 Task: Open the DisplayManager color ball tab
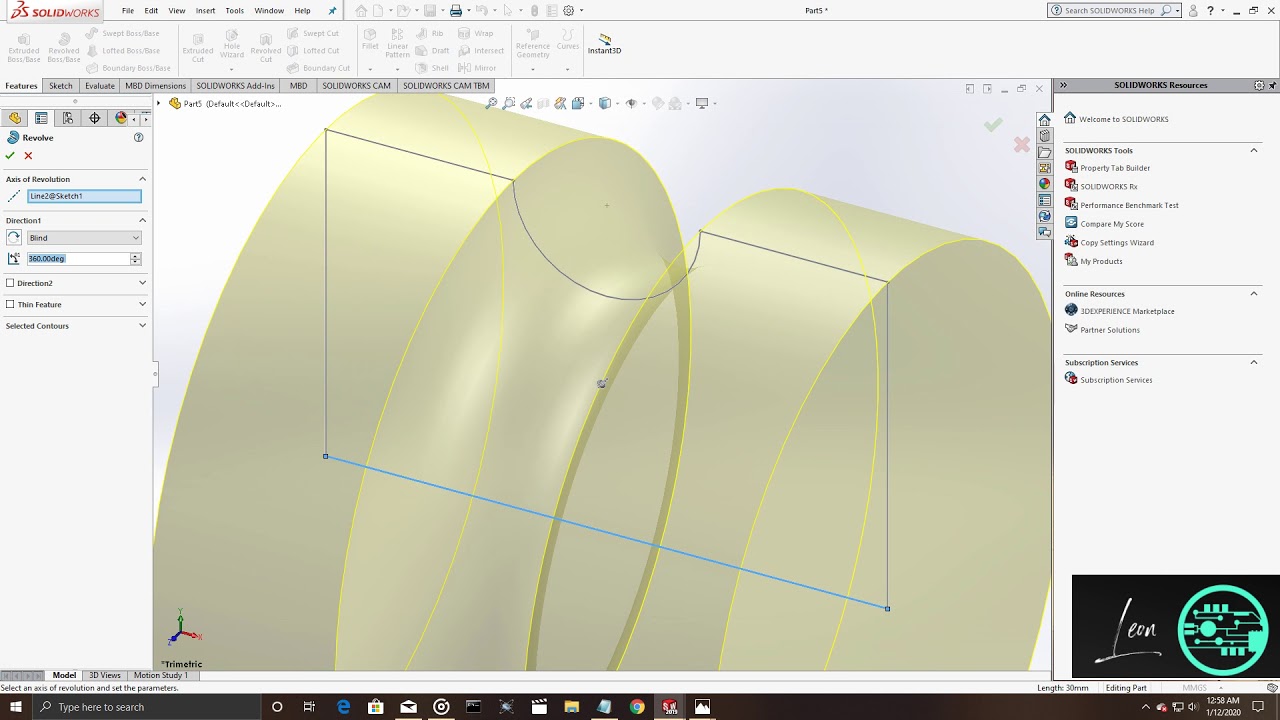coord(121,118)
